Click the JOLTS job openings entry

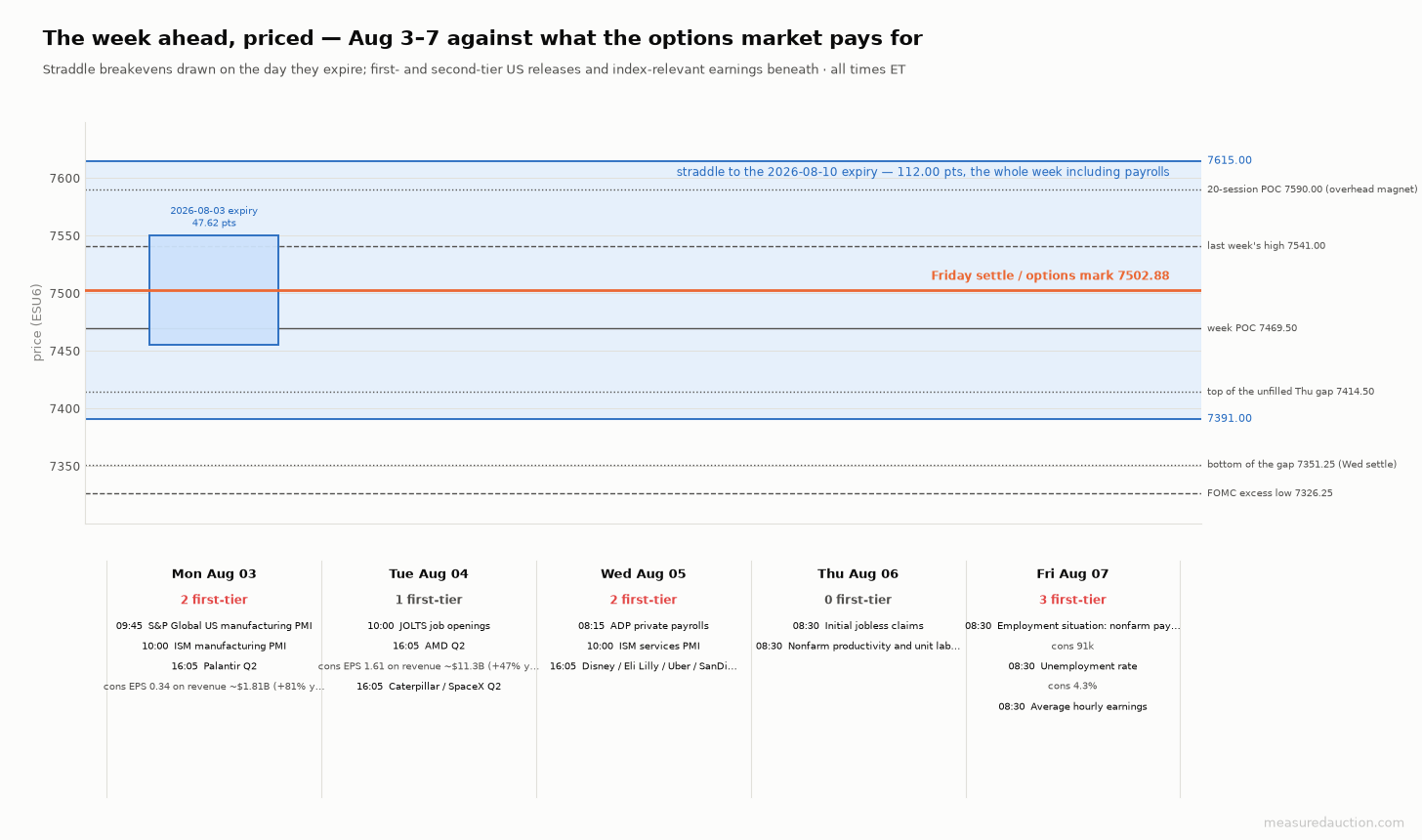click(x=429, y=626)
